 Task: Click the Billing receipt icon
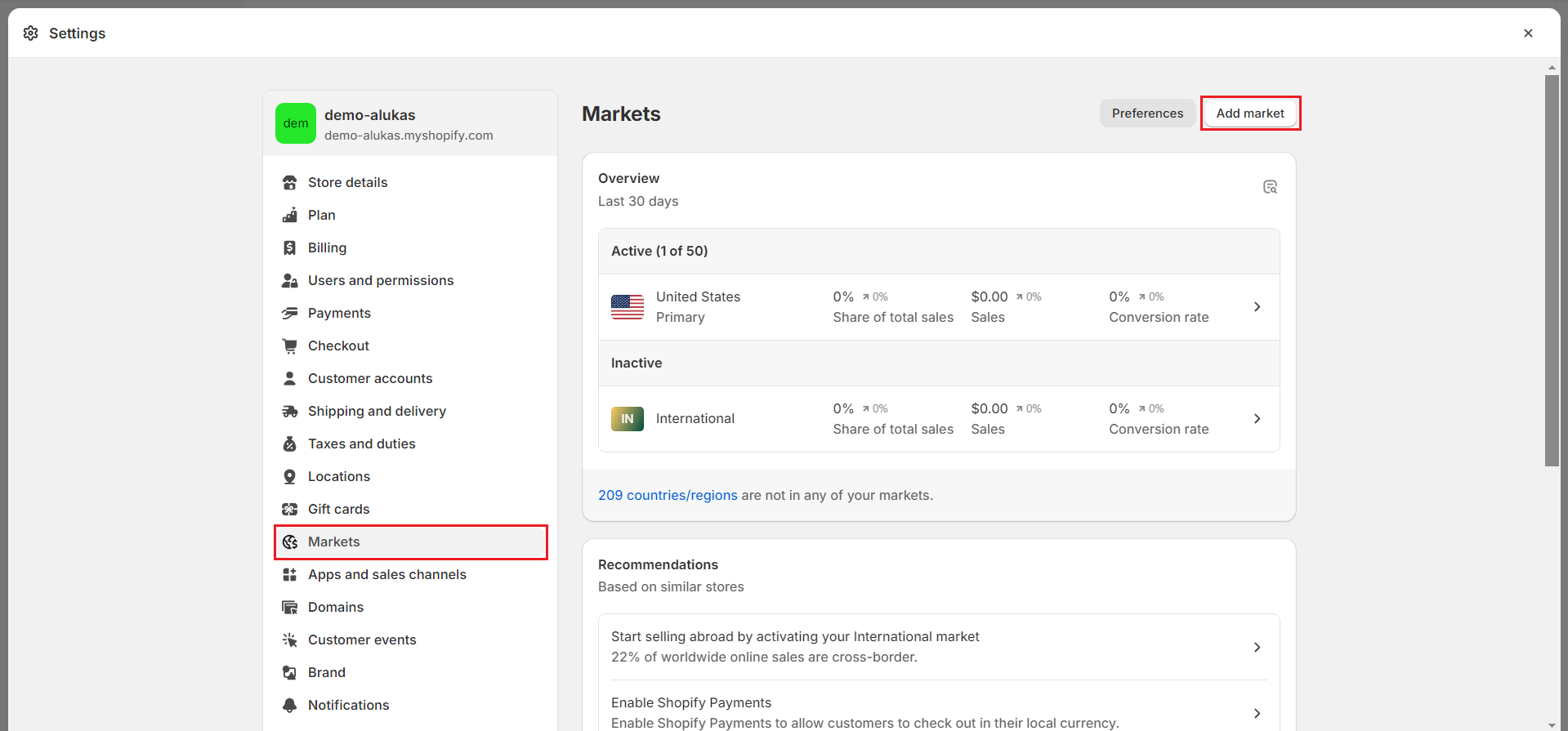[289, 248]
